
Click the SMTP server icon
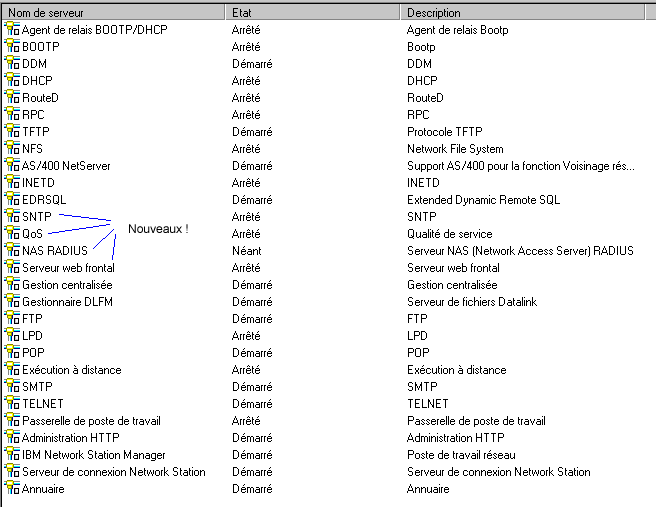[12, 387]
